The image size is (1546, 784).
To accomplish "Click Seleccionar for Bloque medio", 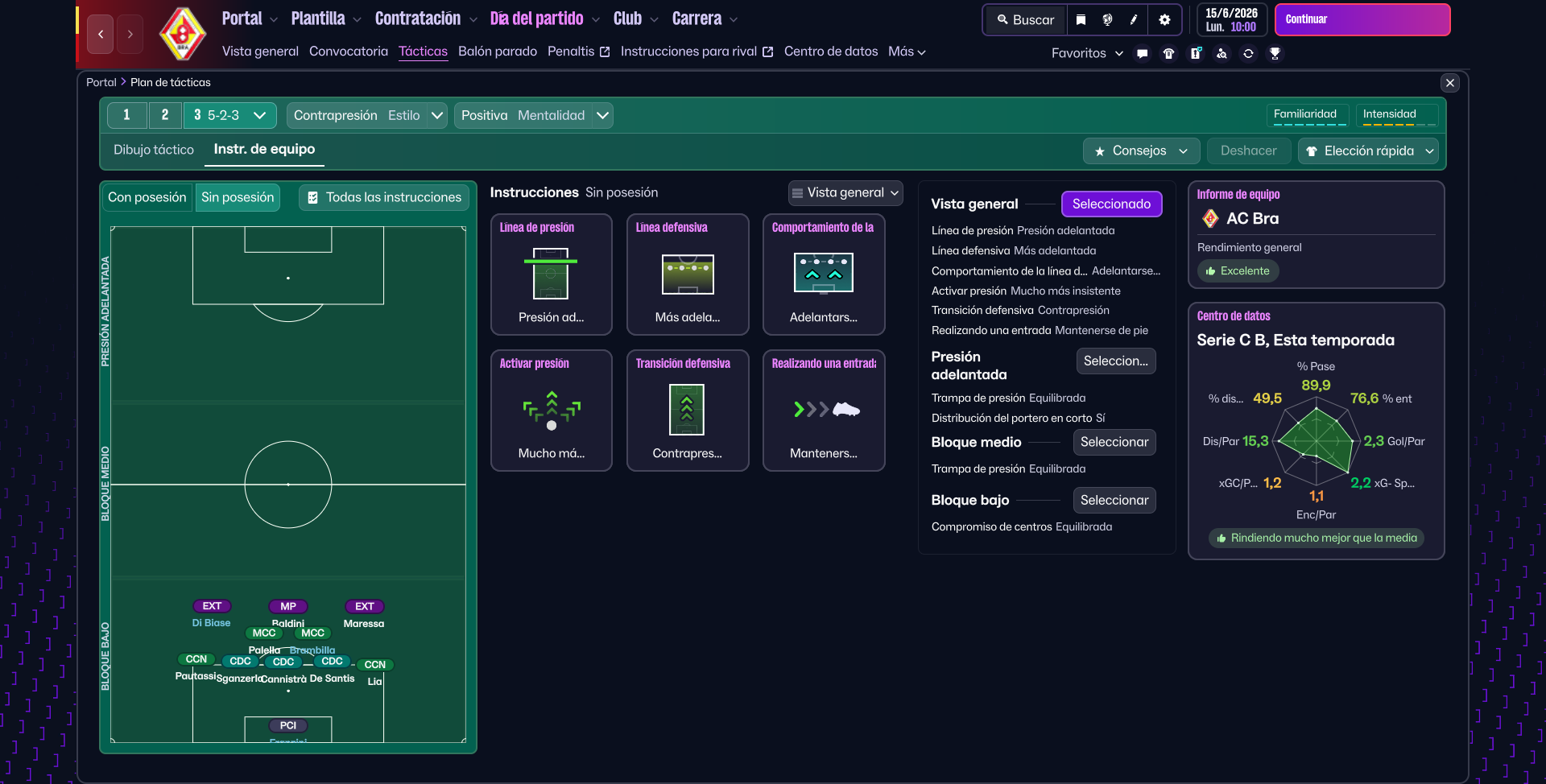I will click(1114, 442).
